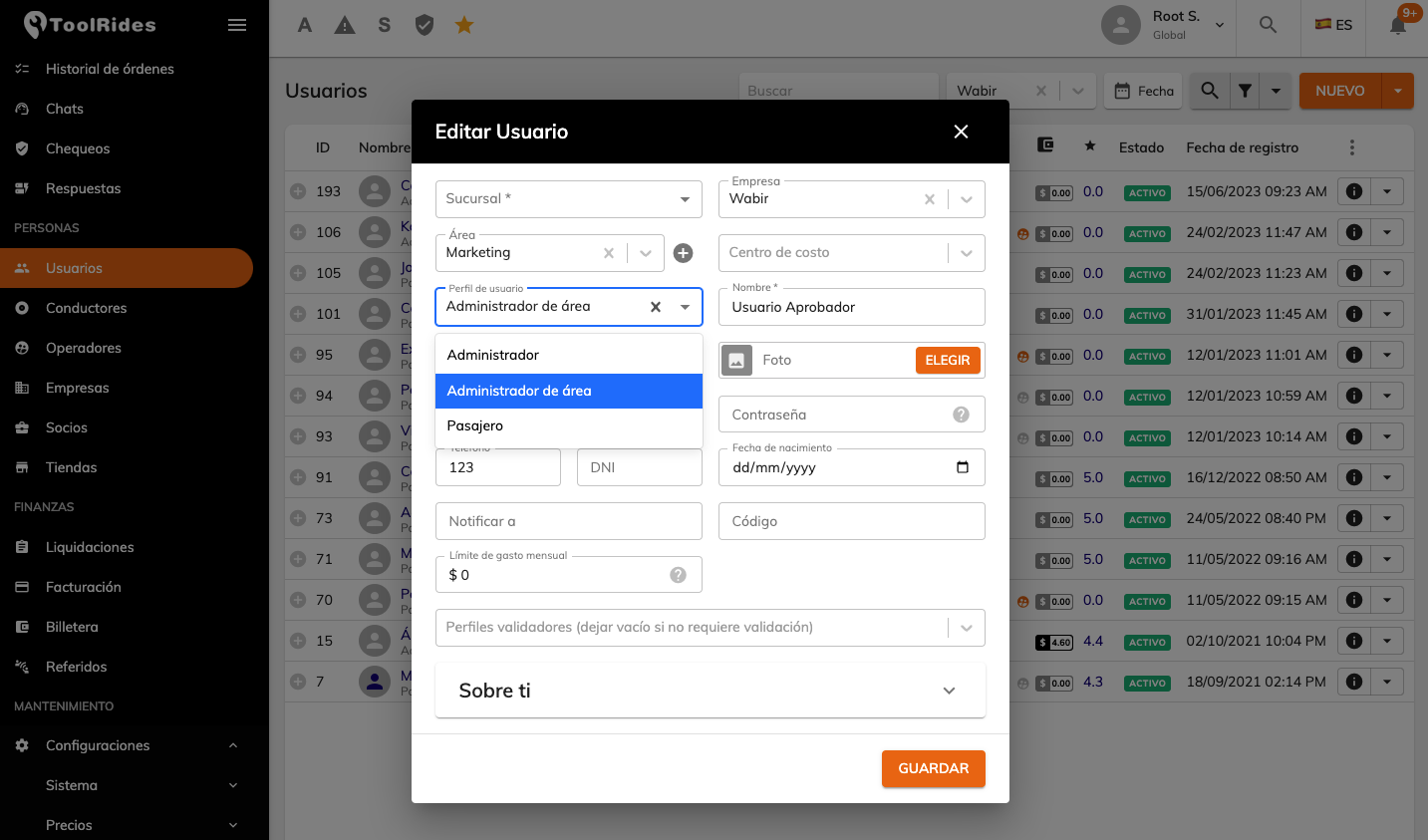Close the Editar Usuario dialog
1428x840 pixels.
[961, 132]
